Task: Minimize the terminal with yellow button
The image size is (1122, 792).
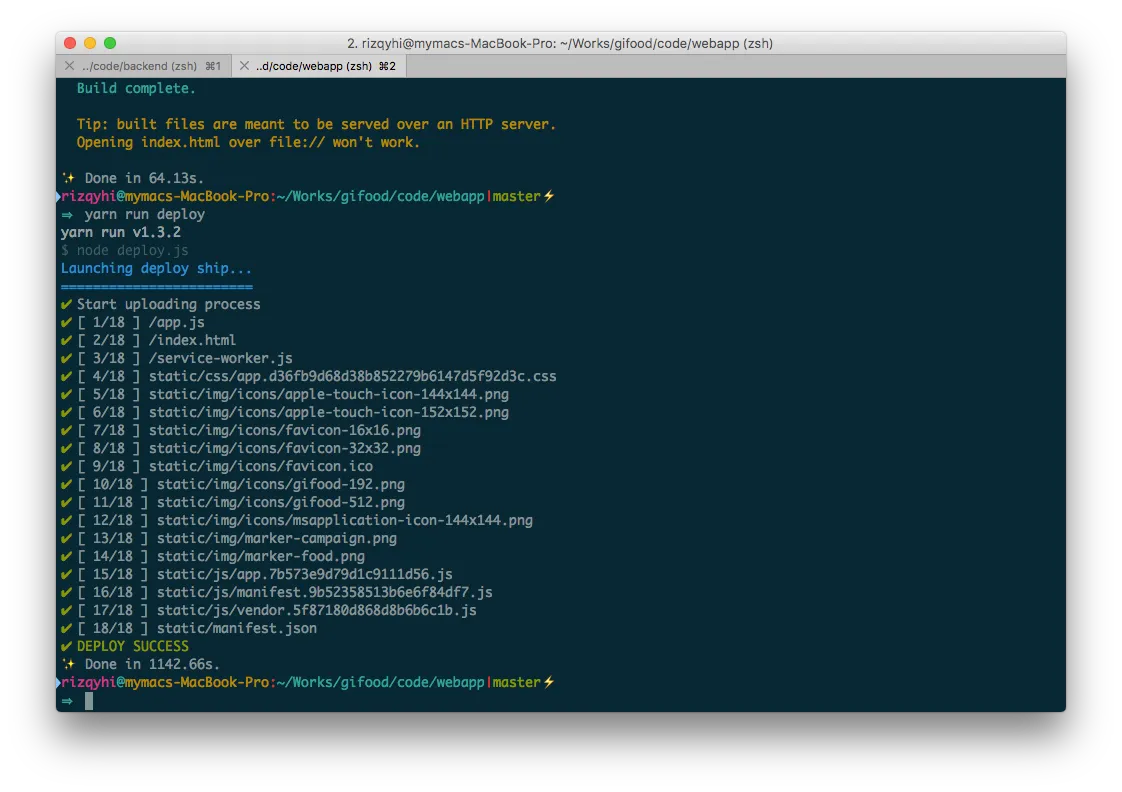Action: click(x=90, y=43)
